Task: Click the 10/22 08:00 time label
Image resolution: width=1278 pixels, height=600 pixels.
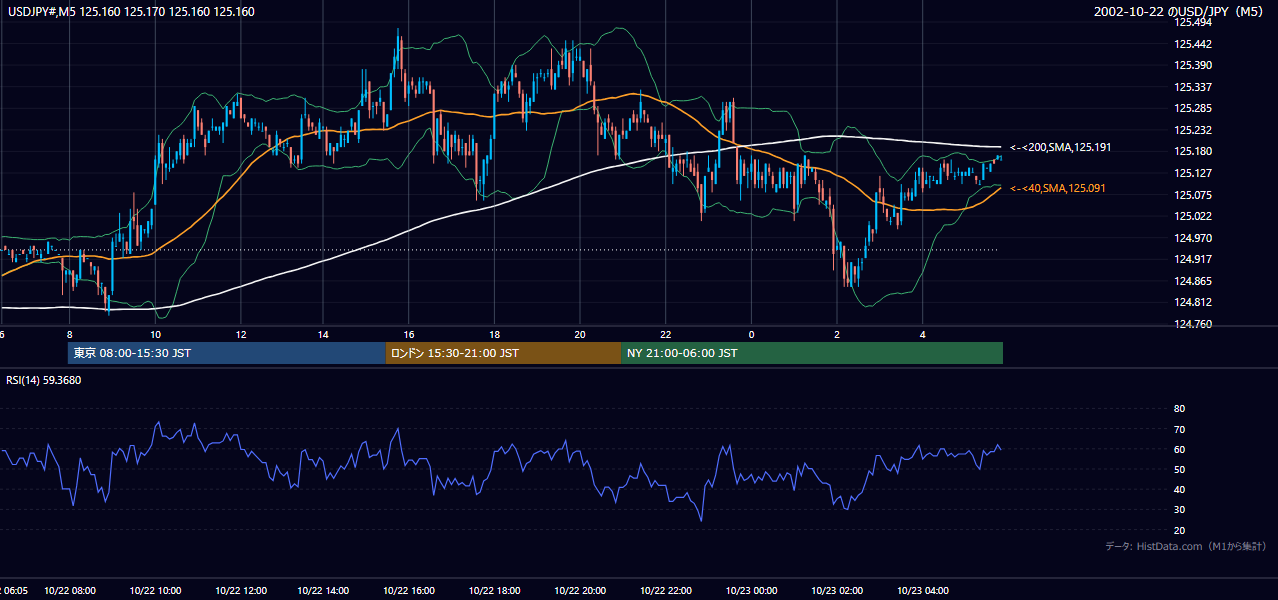Action: coord(70,591)
